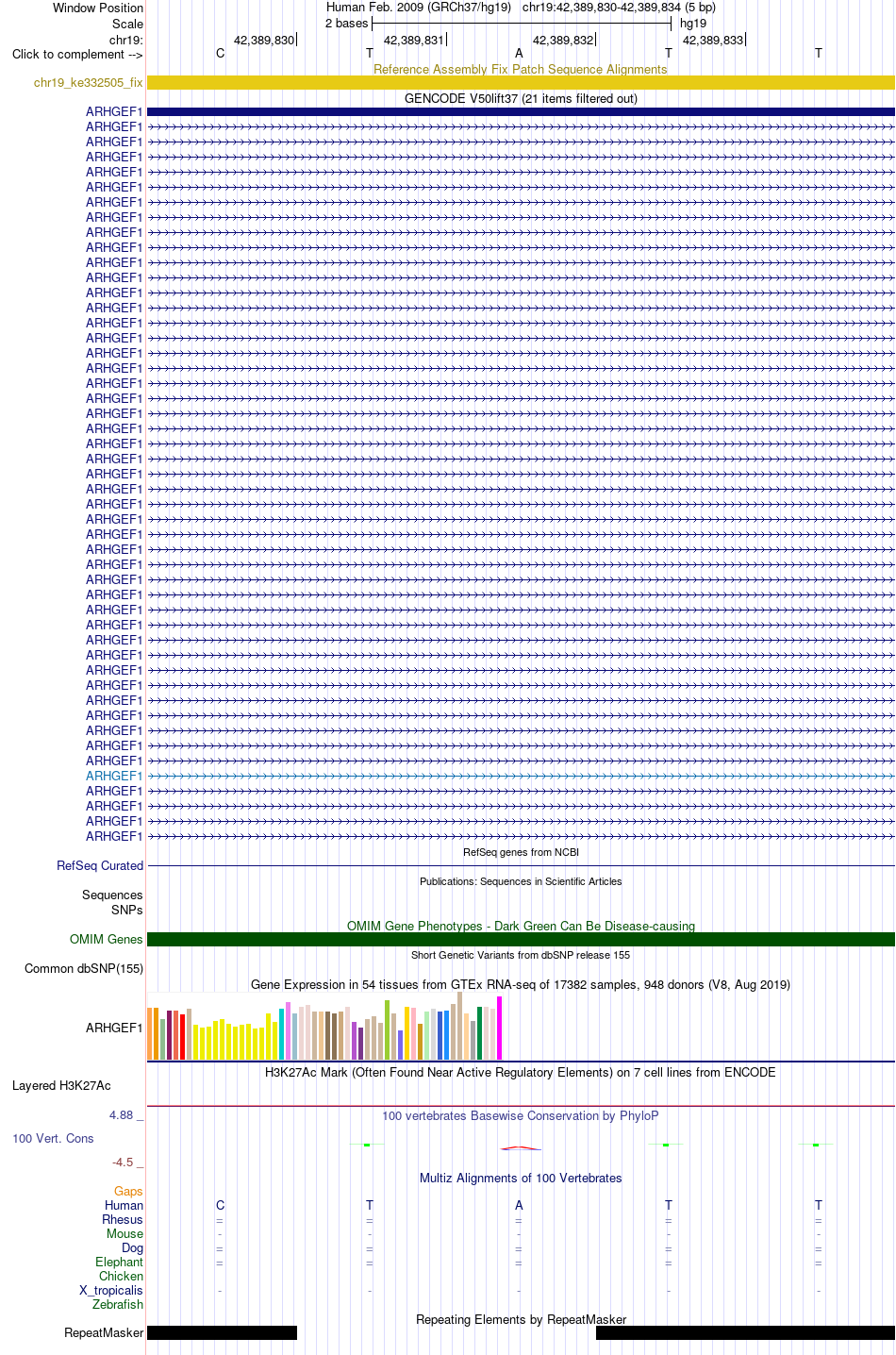Image resolution: width=896 pixels, height=1355 pixels.
Task: Click ARHGEF1 label beside the GTEx bar chart
Action: [114, 1028]
